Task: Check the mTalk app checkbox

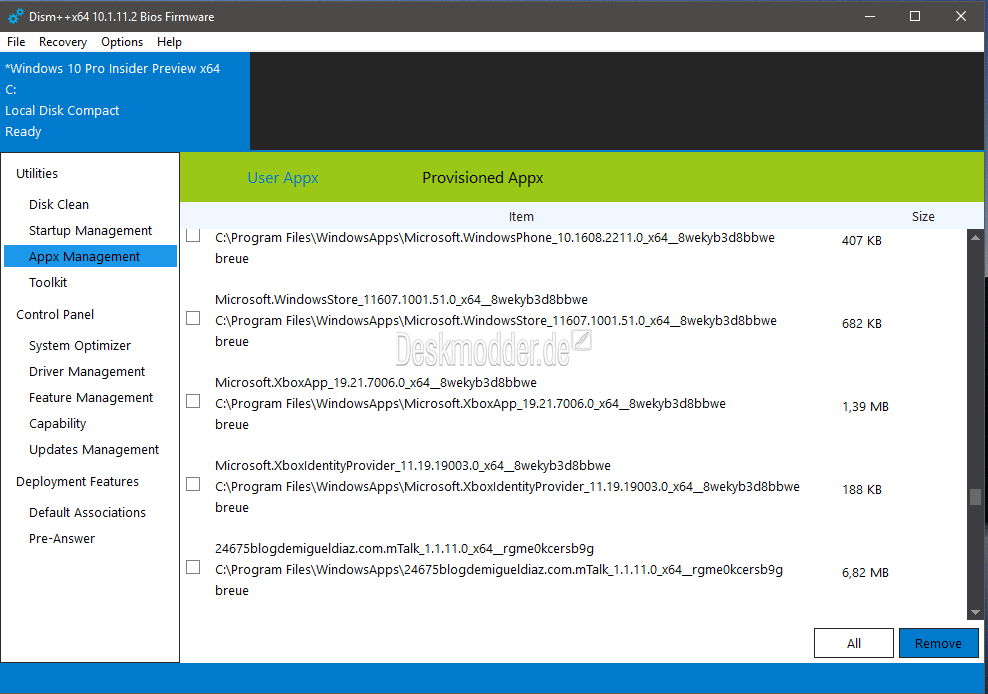Action: click(x=193, y=567)
